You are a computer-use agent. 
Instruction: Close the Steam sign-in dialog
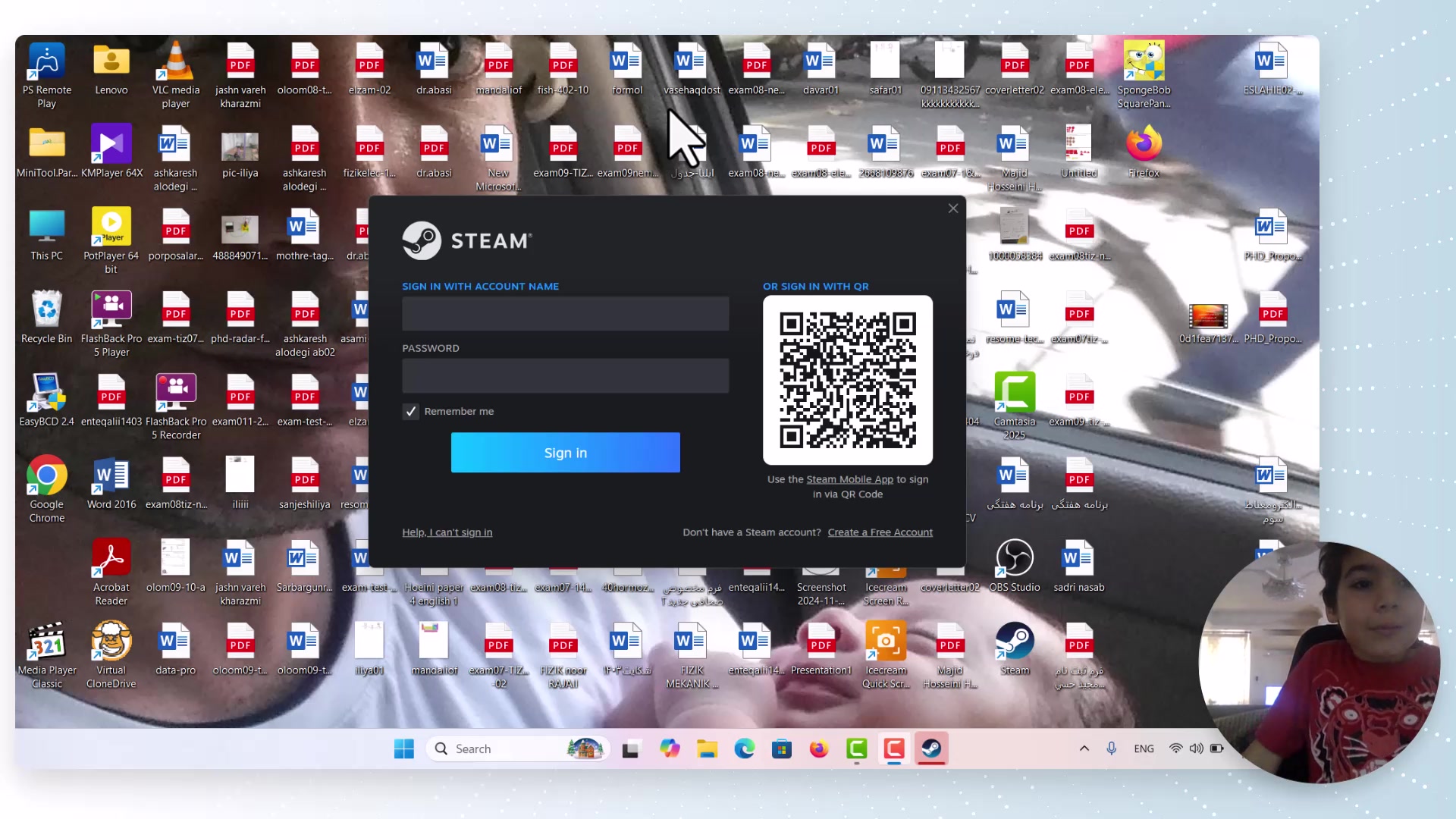953,209
